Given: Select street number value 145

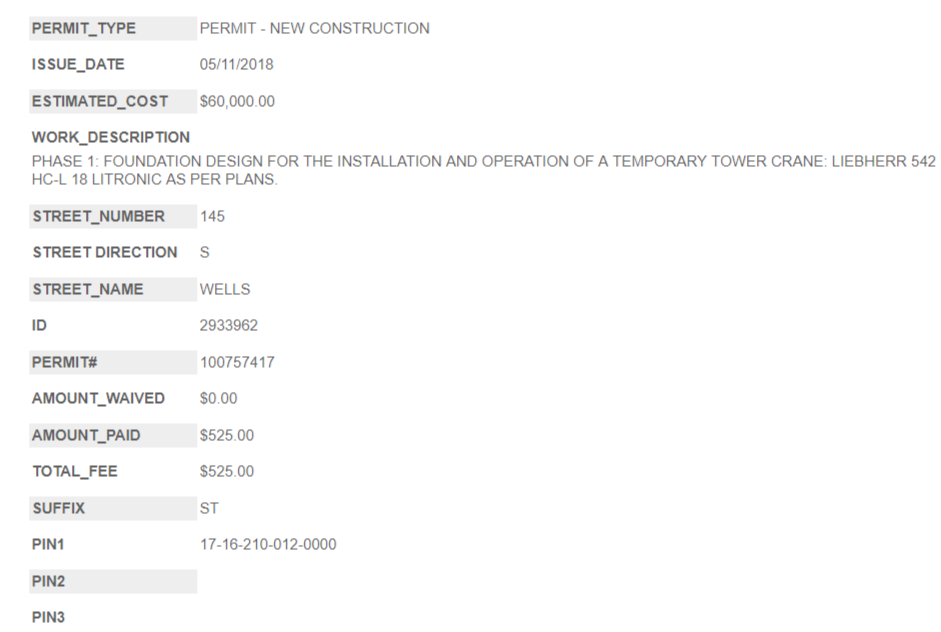Looking at the screenshot, I should tap(212, 216).
